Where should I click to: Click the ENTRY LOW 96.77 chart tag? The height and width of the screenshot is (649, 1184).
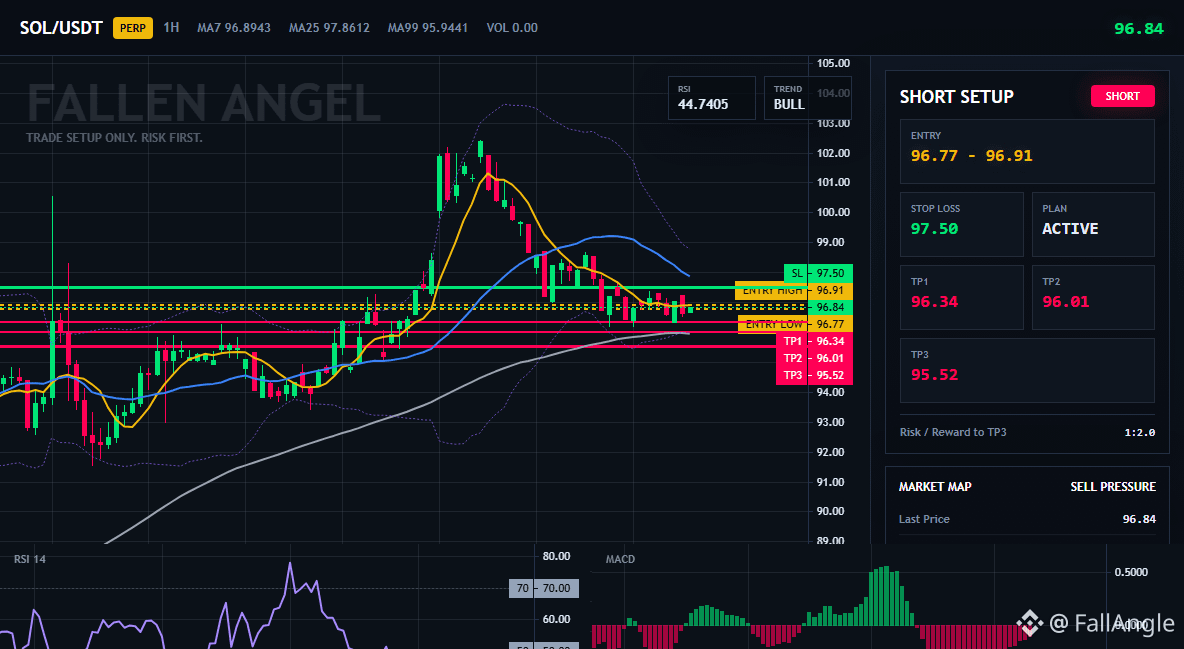coord(795,324)
